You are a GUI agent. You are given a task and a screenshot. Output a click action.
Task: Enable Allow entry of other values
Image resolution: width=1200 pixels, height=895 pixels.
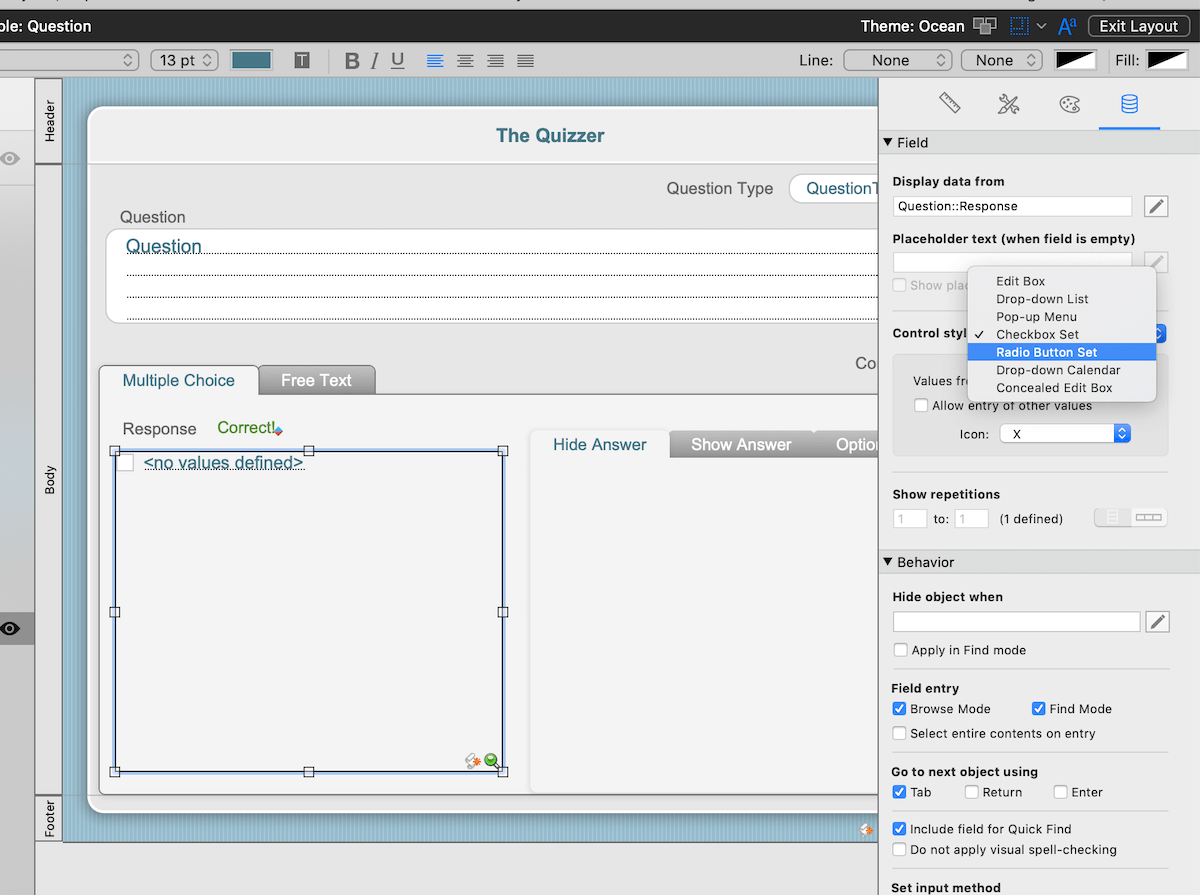921,406
